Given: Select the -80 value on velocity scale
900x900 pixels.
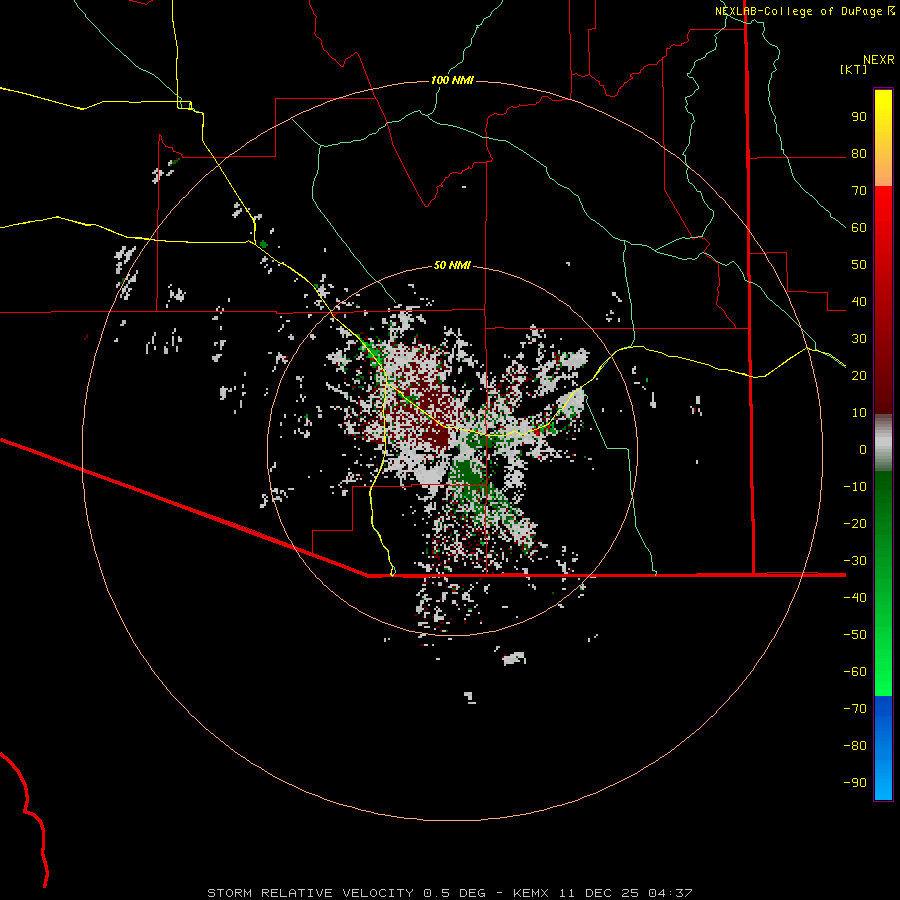Looking at the screenshot, I should pyautogui.click(x=855, y=746).
